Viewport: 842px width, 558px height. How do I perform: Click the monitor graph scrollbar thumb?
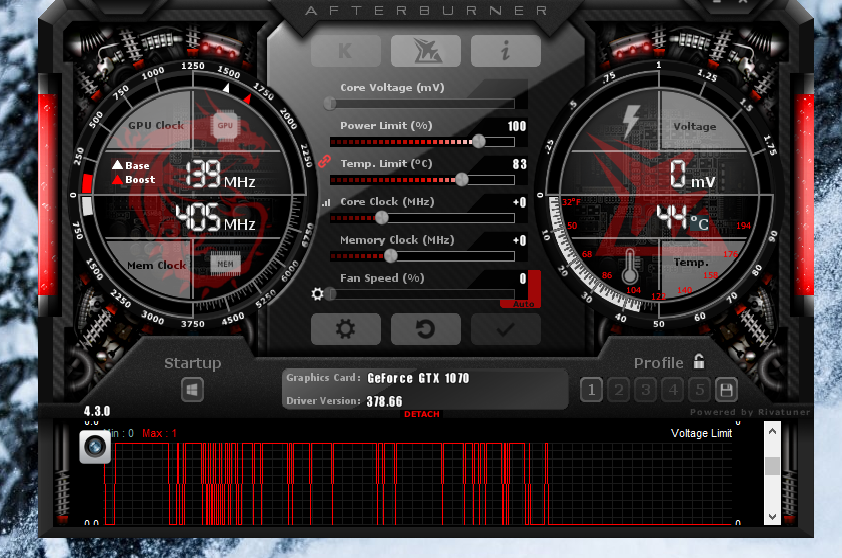click(772, 466)
